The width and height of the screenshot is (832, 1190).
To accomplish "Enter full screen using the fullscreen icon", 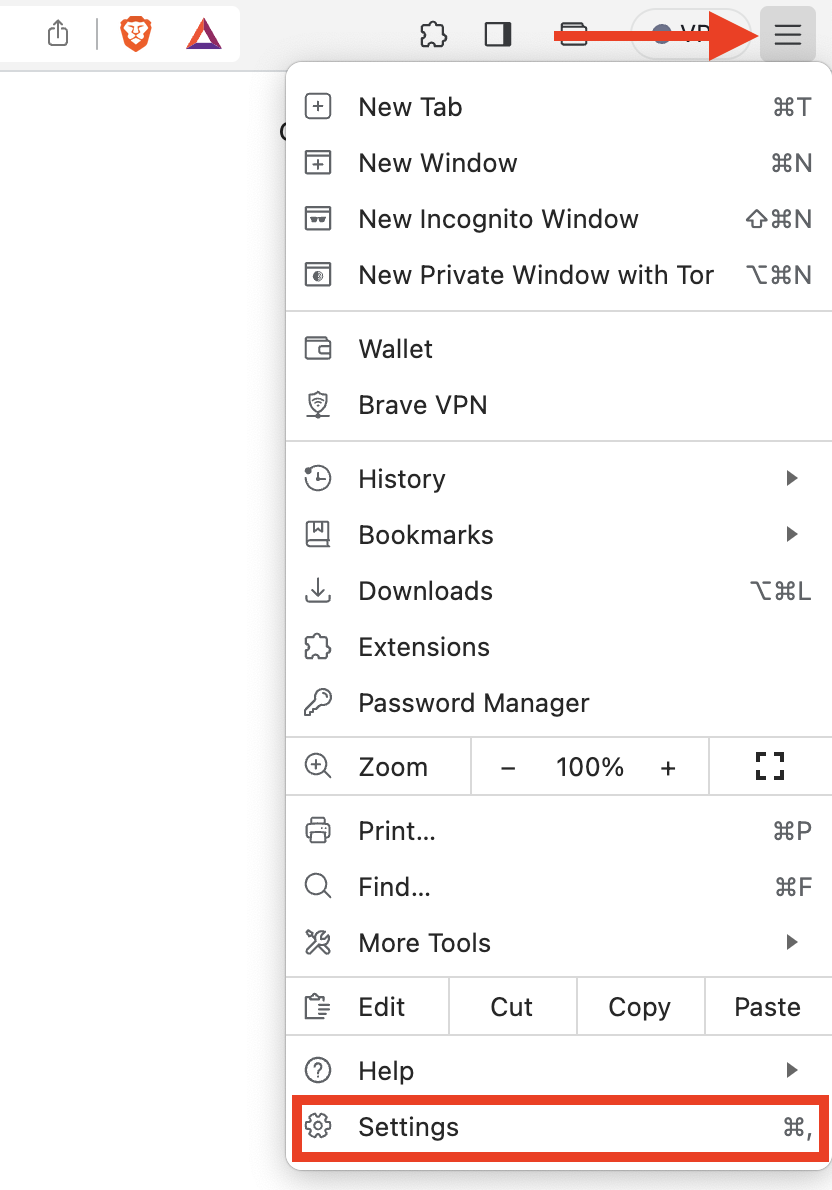I will pos(769,766).
